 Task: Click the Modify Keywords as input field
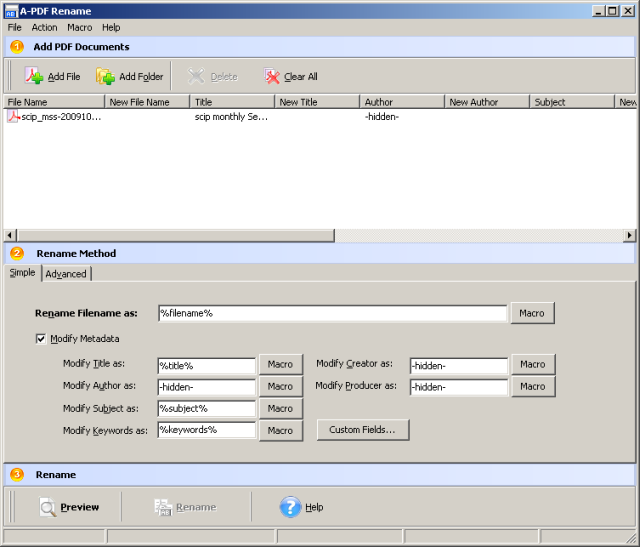point(207,430)
